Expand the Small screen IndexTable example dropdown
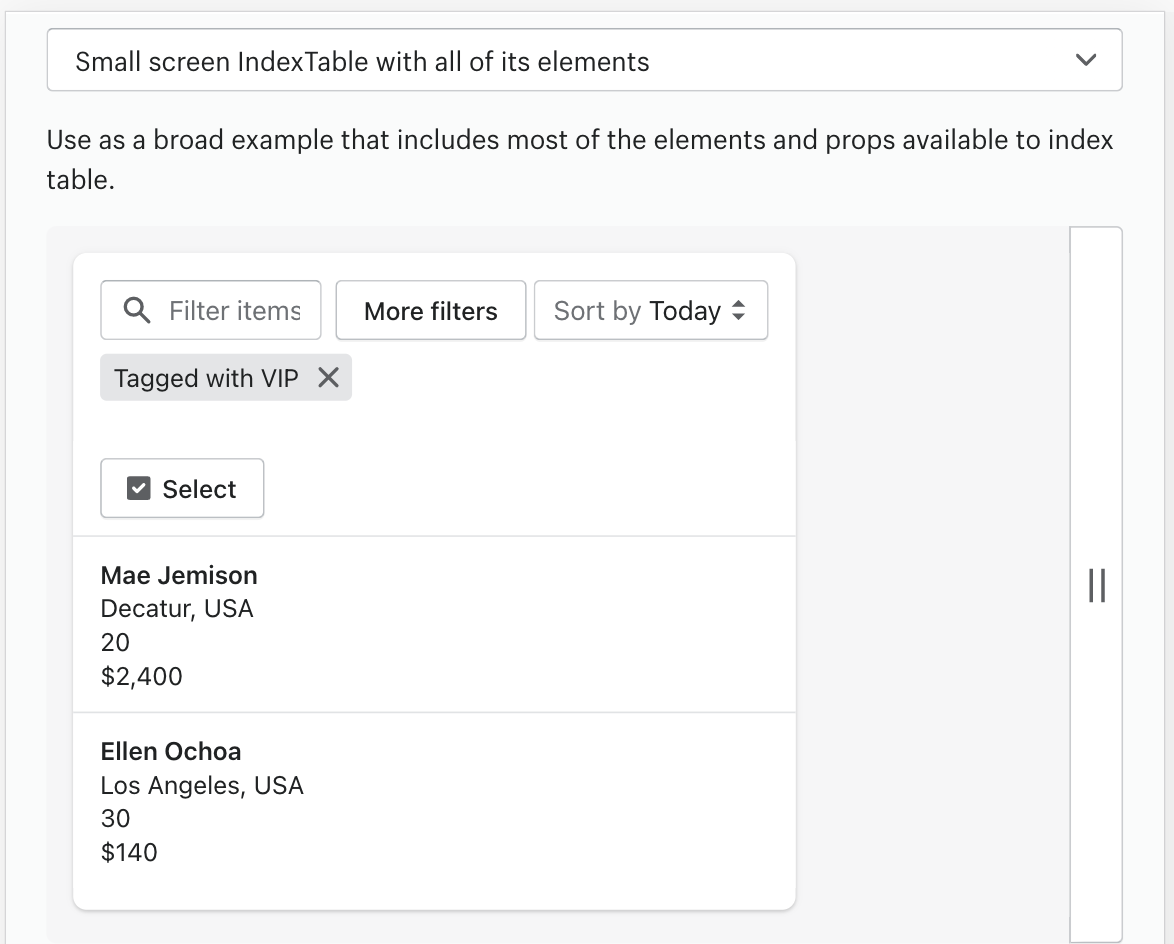The height and width of the screenshot is (944, 1174). click(584, 61)
